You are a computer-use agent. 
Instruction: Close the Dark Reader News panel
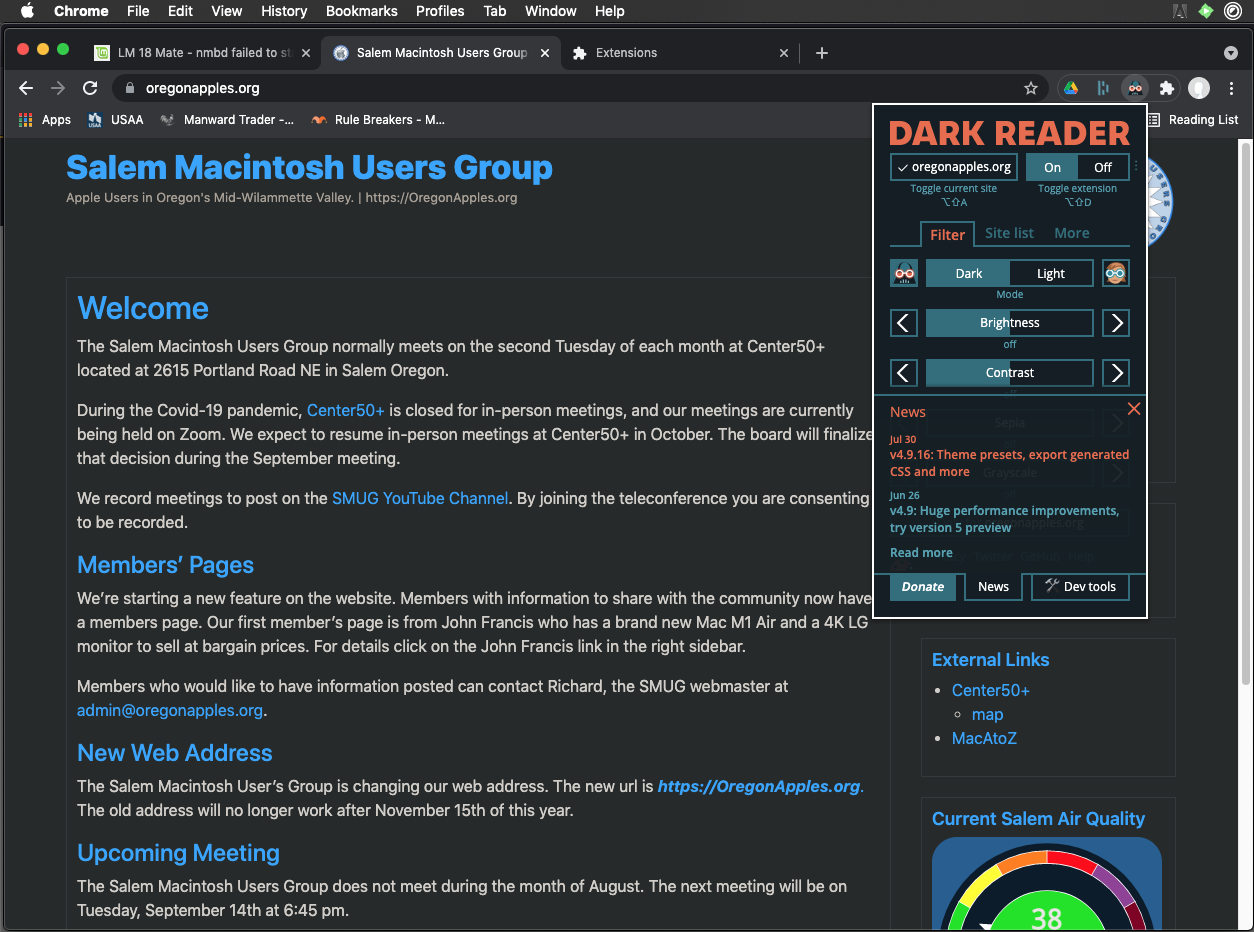point(1134,409)
